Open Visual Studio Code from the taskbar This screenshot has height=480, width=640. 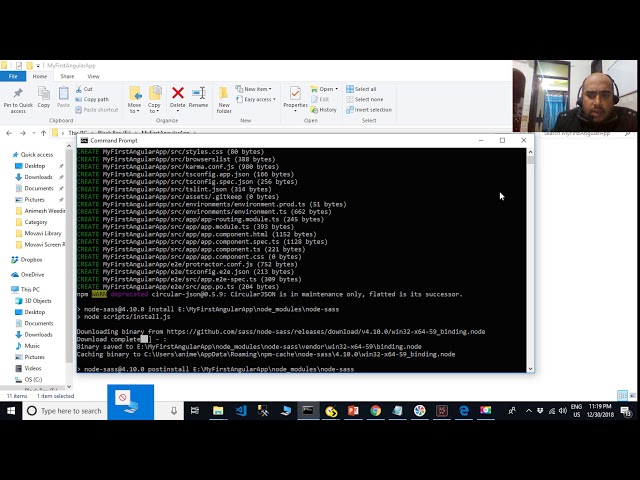coord(241,411)
